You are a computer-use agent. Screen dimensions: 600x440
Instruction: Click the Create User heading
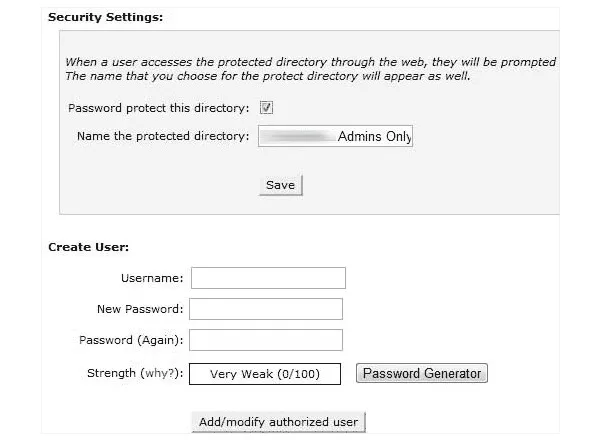tap(89, 246)
